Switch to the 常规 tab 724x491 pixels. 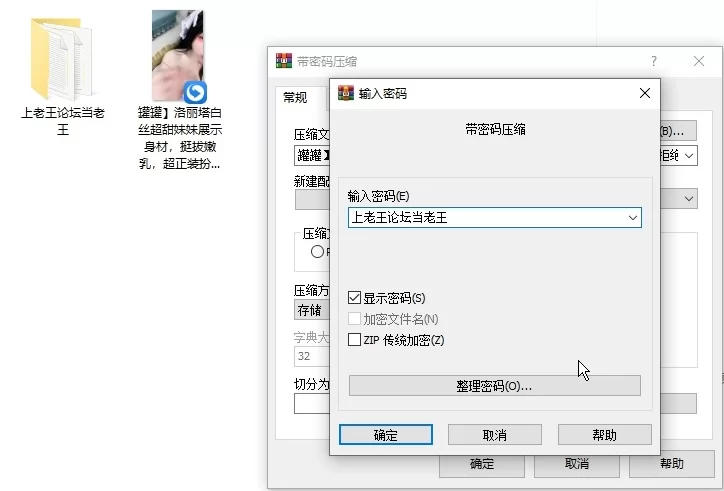[295, 97]
